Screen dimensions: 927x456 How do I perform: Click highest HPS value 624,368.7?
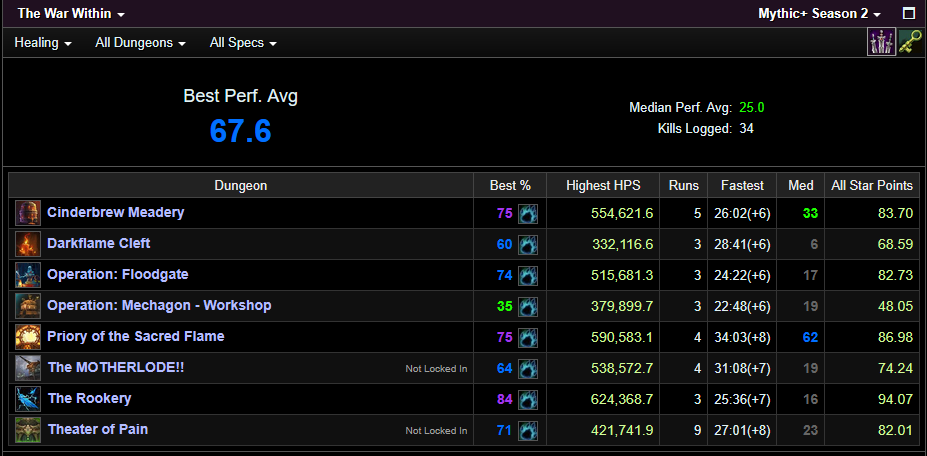(x=622, y=399)
